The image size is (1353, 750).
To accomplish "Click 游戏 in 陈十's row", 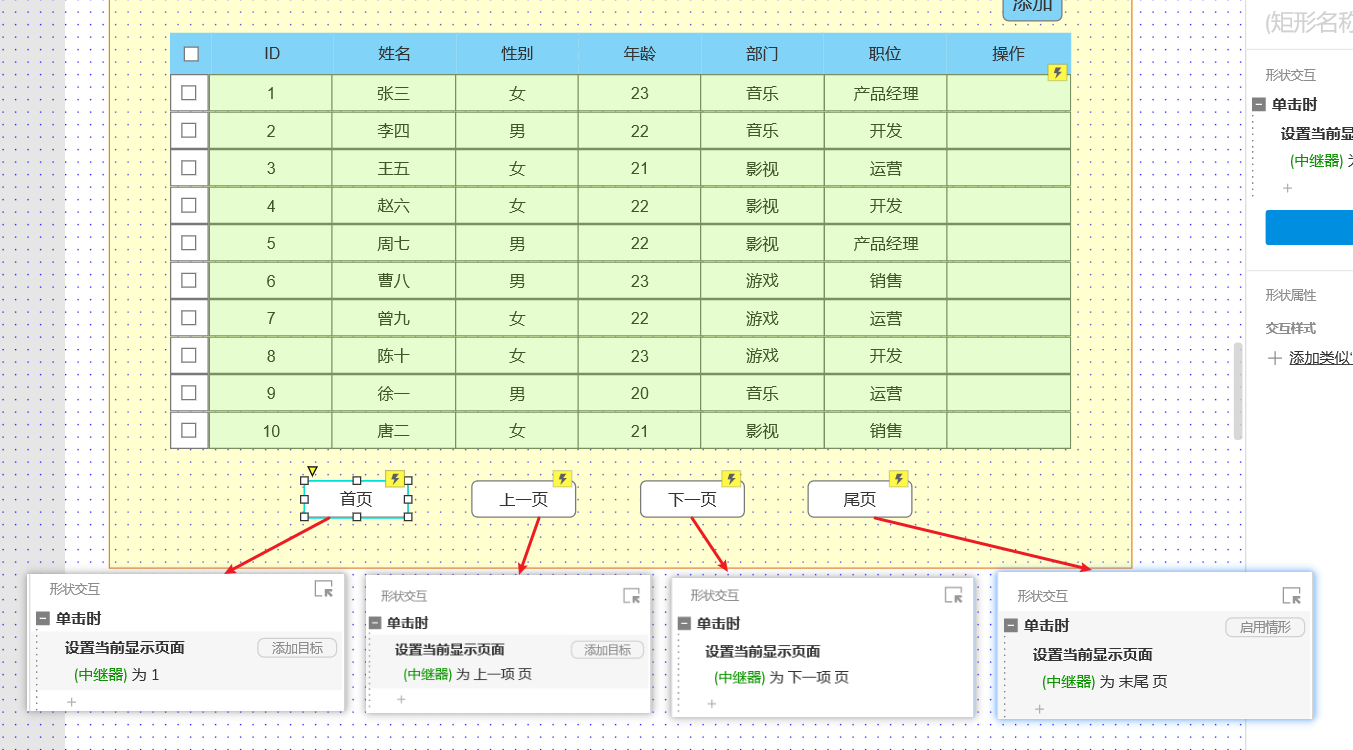I will [762, 356].
